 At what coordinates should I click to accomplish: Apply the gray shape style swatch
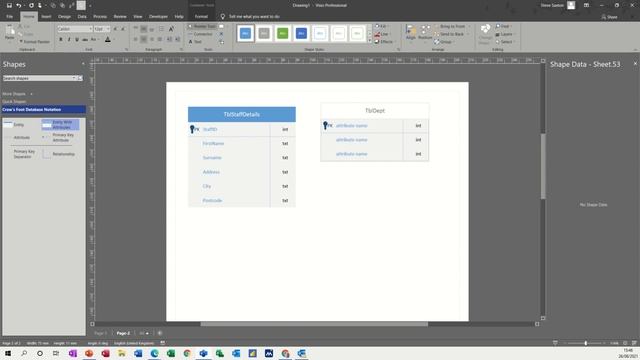tap(264, 33)
